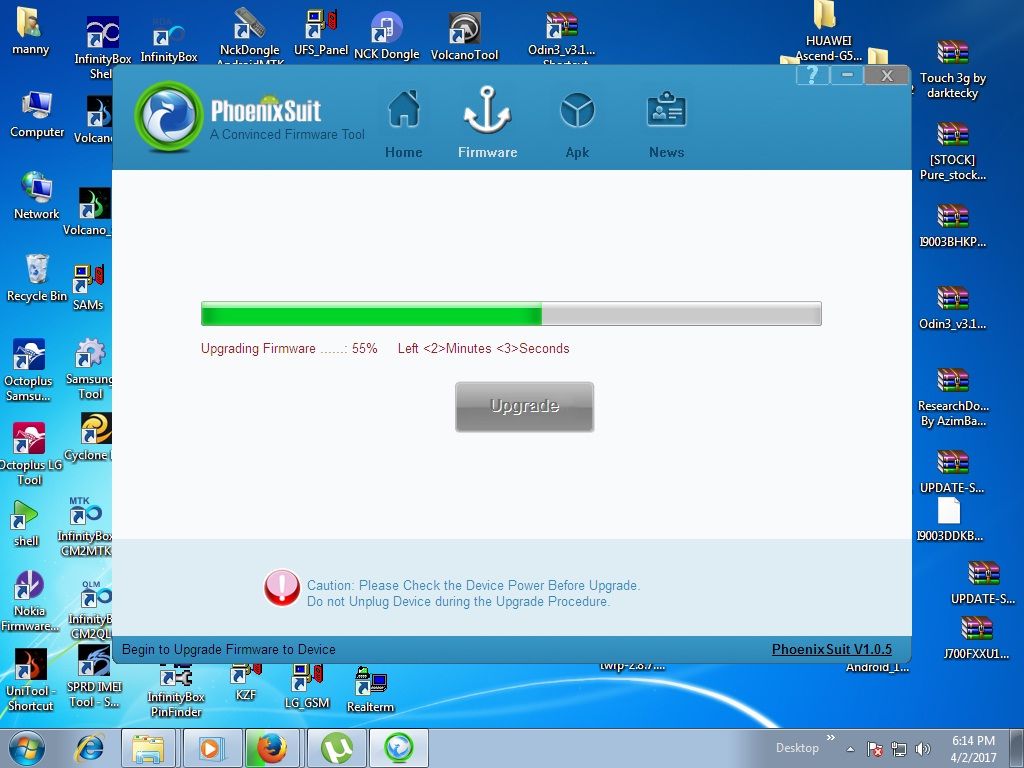
Task: Click the help question mark button
Action: pyautogui.click(x=811, y=76)
